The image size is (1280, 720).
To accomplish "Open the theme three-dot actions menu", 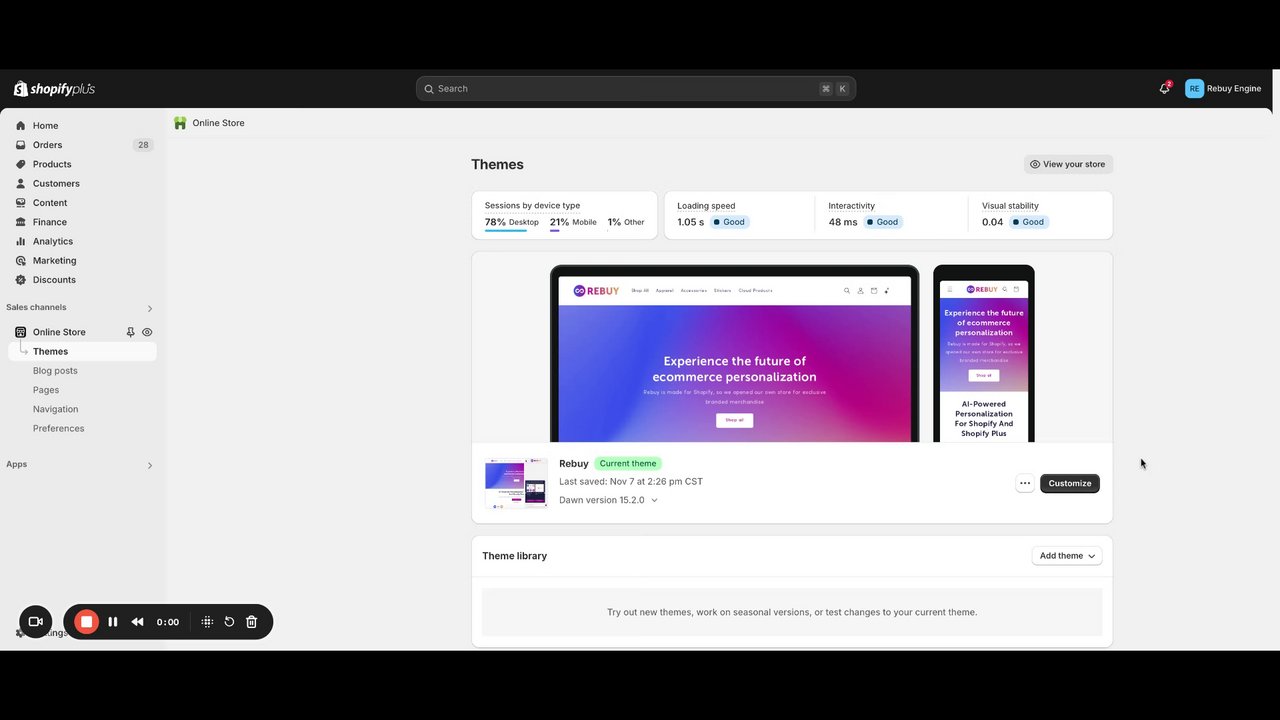I will point(1024,483).
